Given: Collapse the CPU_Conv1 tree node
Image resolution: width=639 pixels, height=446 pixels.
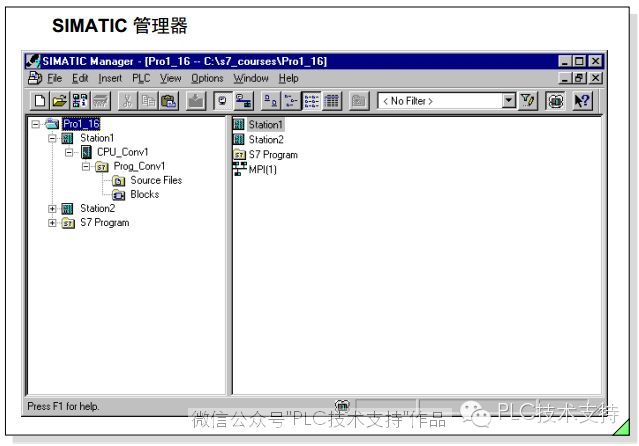Looking at the screenshot, I should (69, 152).
